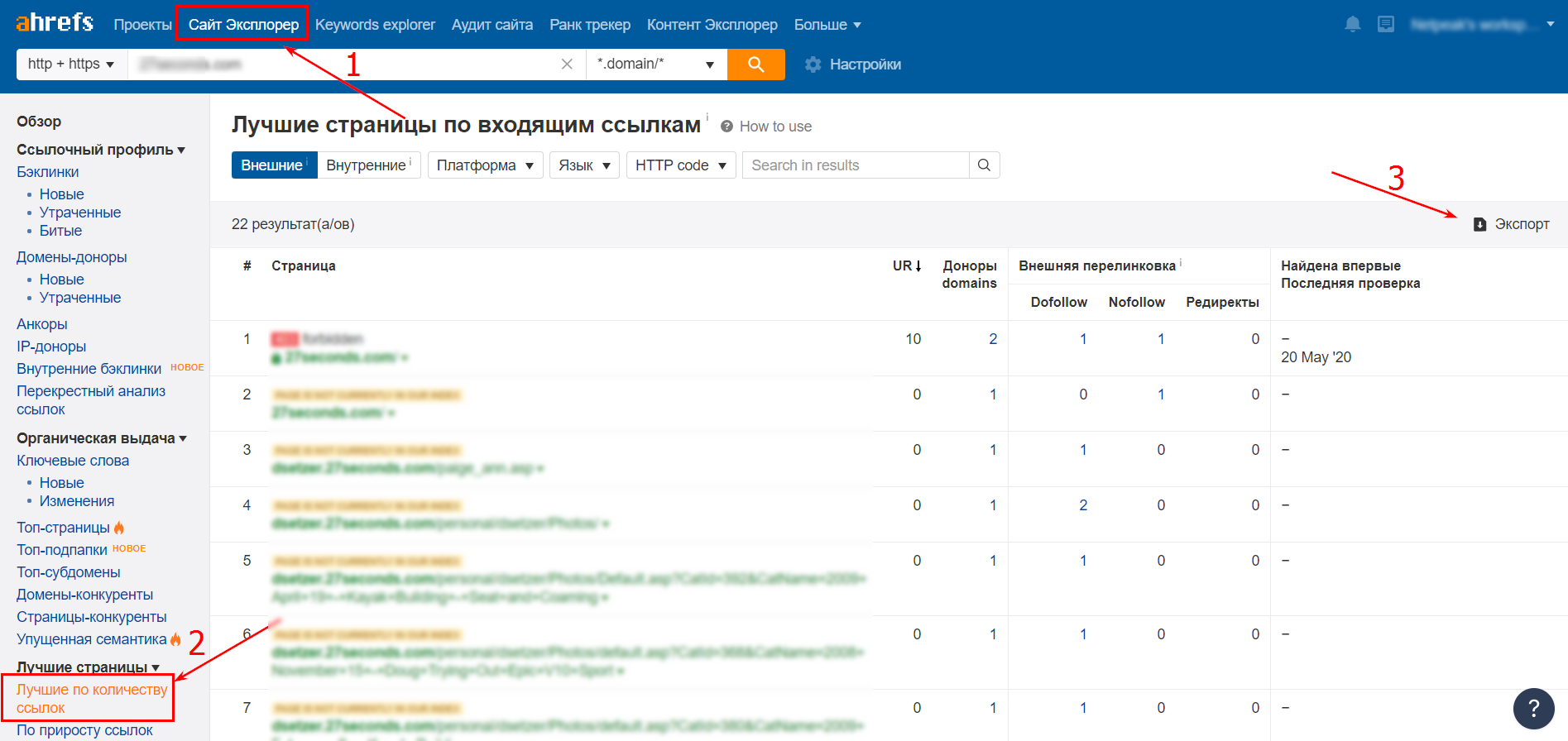Click the orange search magnifier button
This screenshot has width=1568, height=741.
(756, 64)
